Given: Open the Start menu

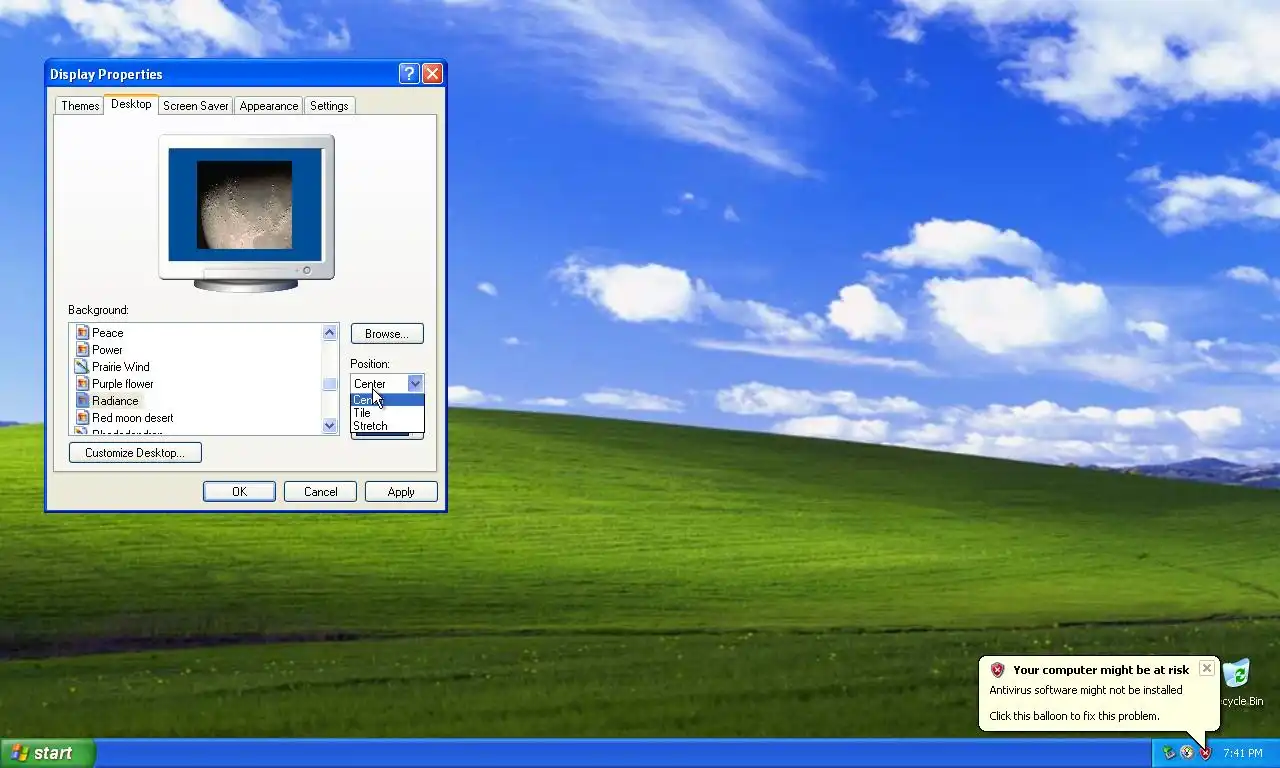Looking at the screenshot, I should coord(47,753).
